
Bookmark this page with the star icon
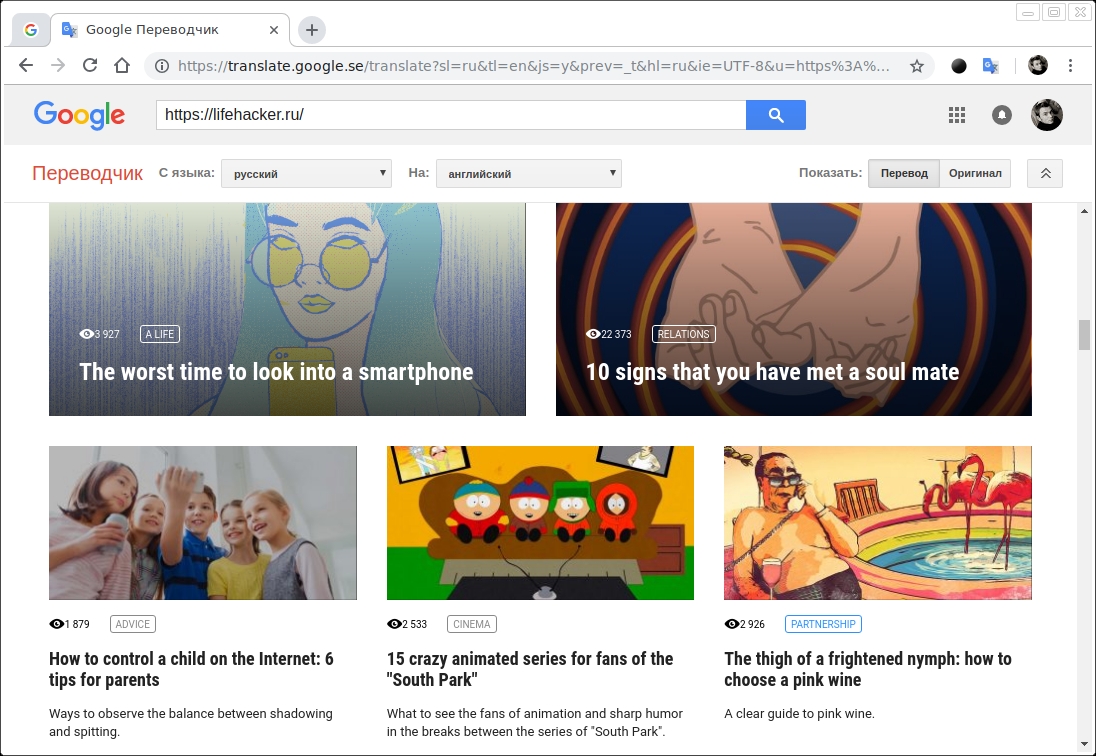pyautogui.click(x=917, y=66)
